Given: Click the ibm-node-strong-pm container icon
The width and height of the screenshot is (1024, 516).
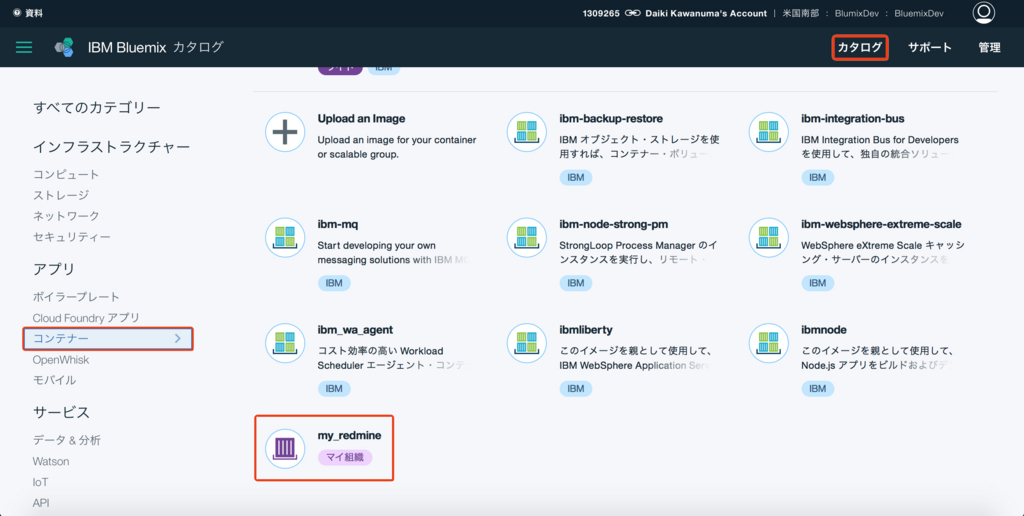Looking at the screenshot, I should point(526,238).
